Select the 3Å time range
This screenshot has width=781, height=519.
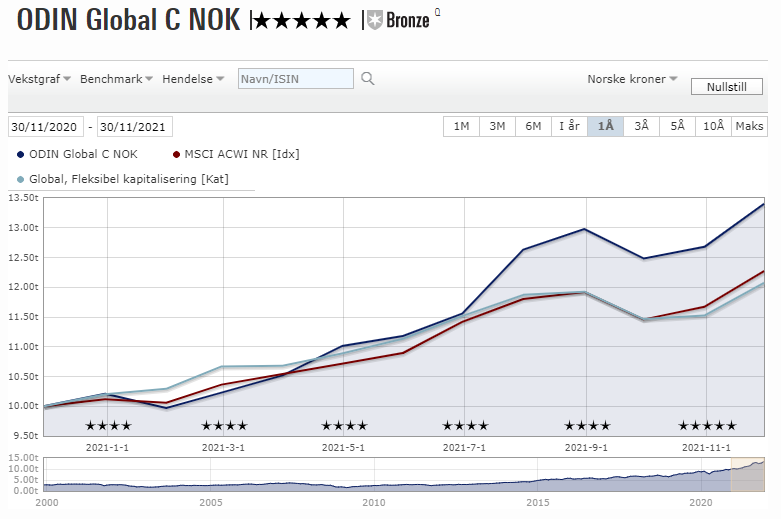[x=641, y=127]
